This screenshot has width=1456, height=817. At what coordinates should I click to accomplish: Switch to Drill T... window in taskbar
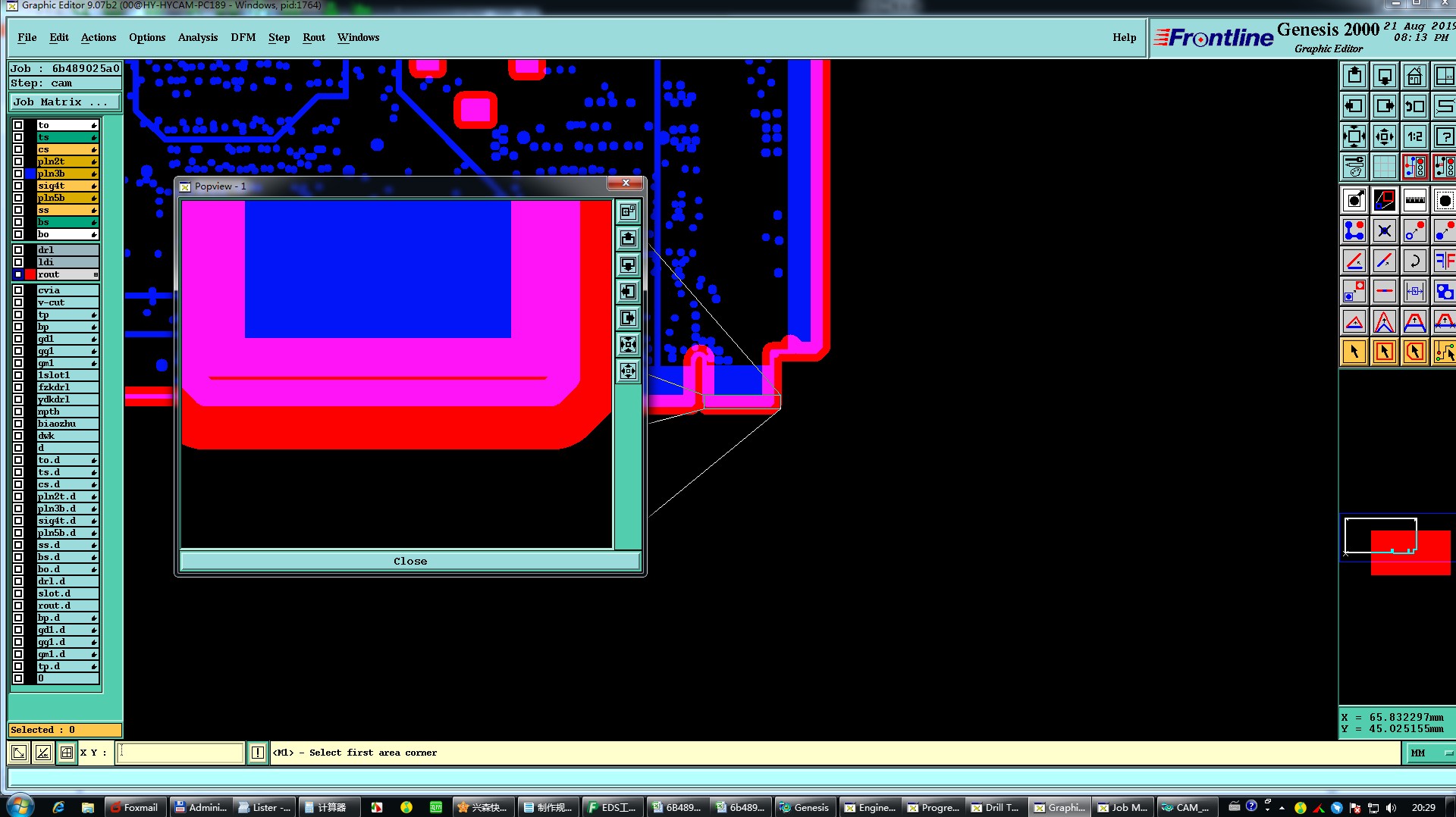[996, 807]
